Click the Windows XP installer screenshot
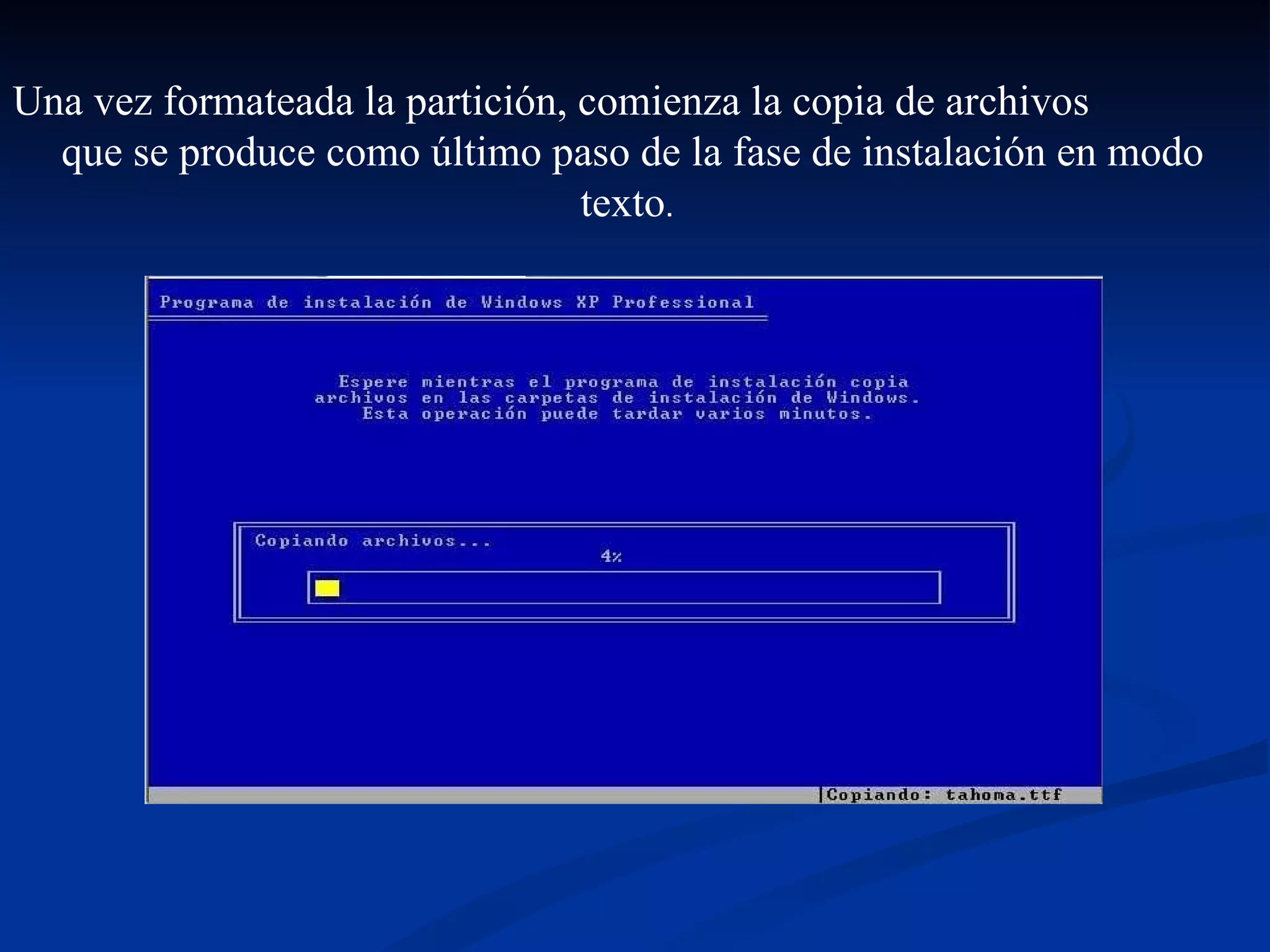 (624, 540)
